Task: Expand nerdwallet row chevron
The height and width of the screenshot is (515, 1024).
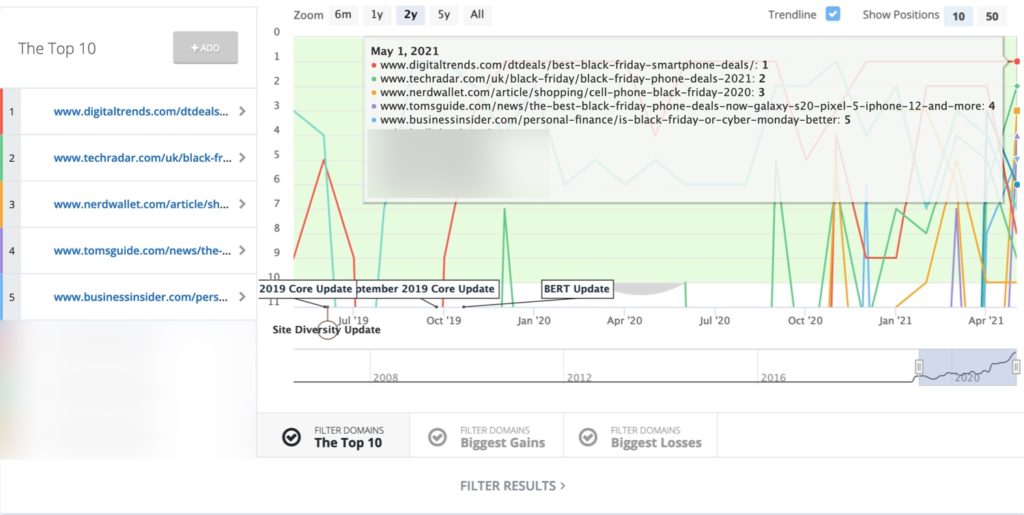Action: point(242,204)
